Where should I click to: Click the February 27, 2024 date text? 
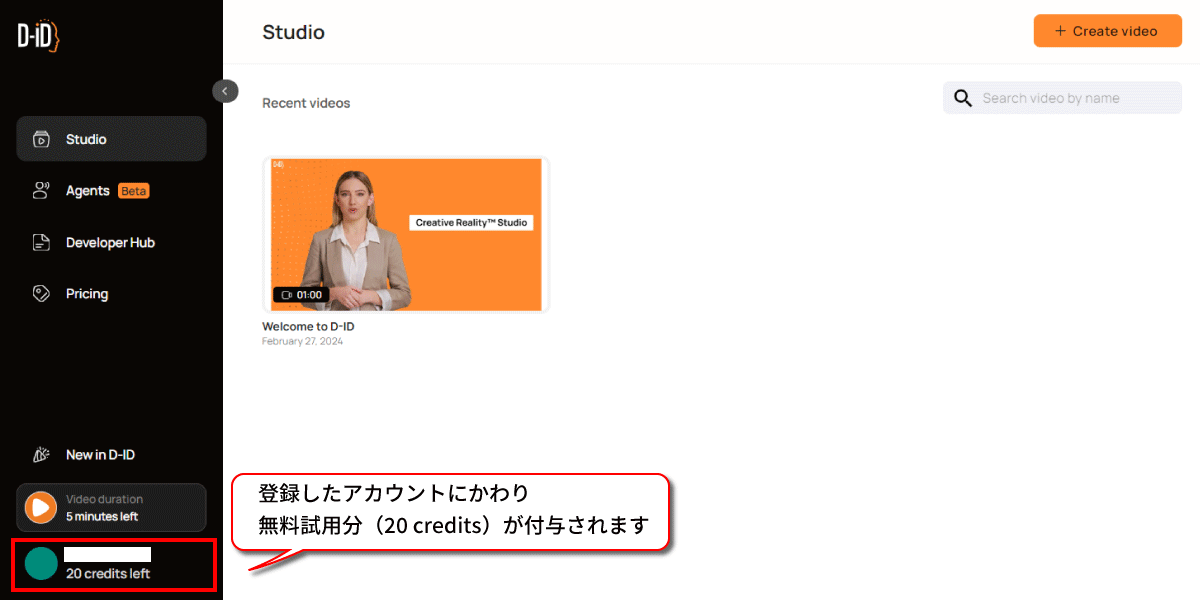coord(302,341)
